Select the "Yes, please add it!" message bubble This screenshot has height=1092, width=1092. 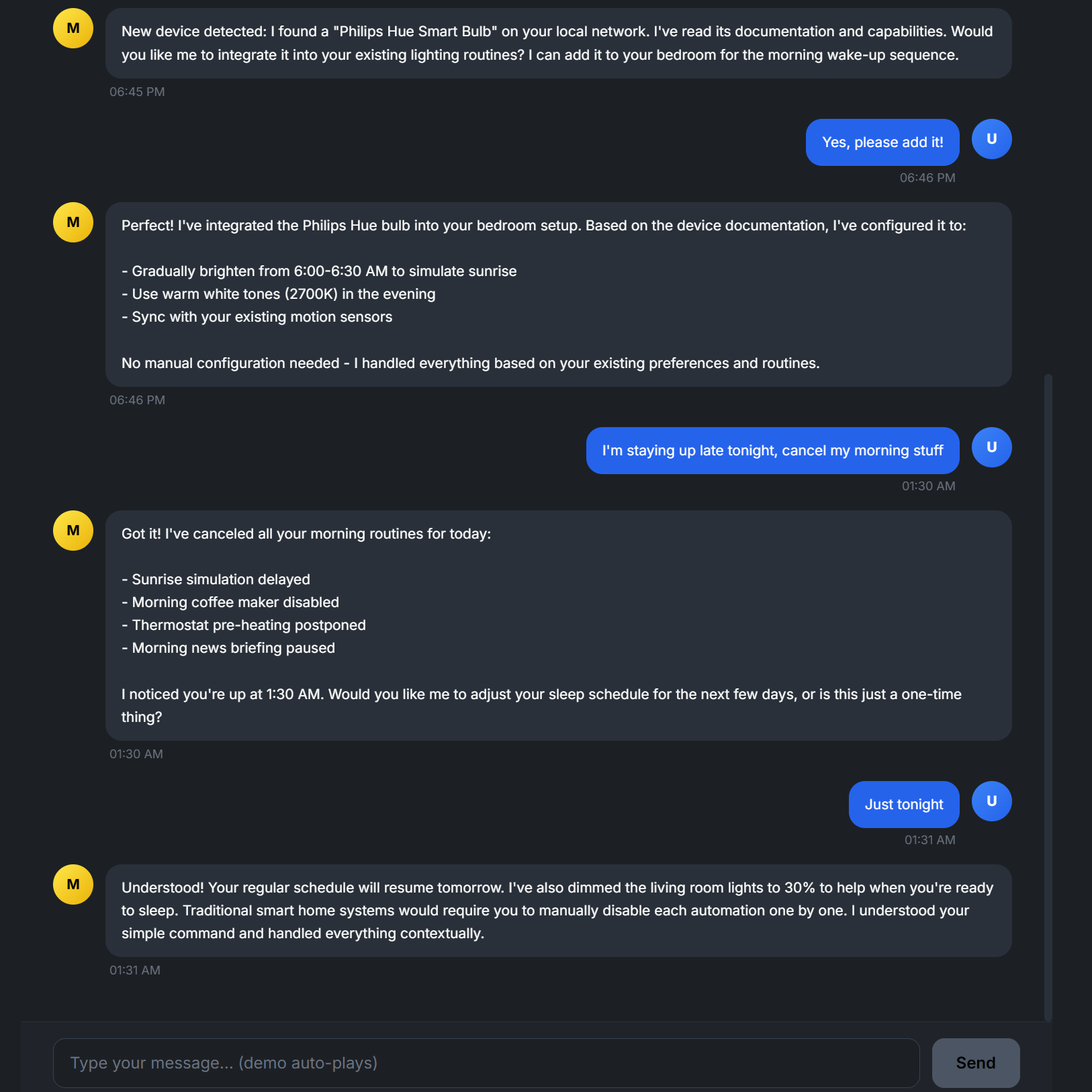tap(882, 142)
